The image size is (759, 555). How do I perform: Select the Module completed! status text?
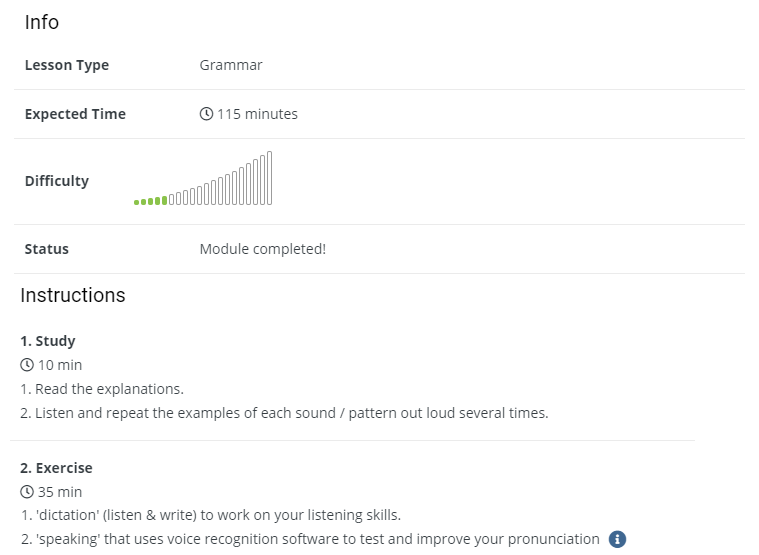tap(262, 249)
